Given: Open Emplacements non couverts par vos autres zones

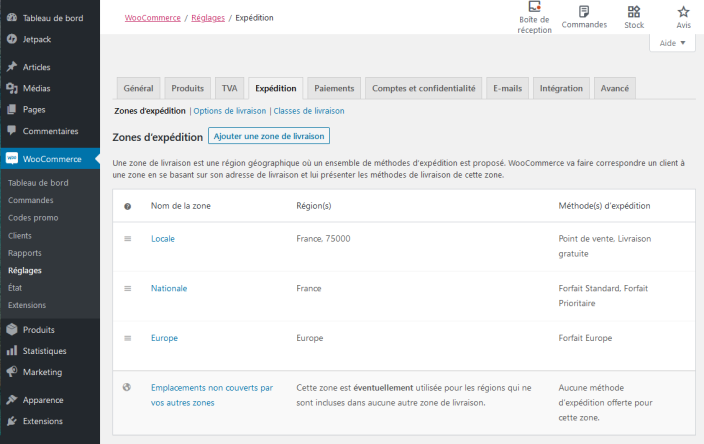Looking at the screenshot, I should [212, 395].
